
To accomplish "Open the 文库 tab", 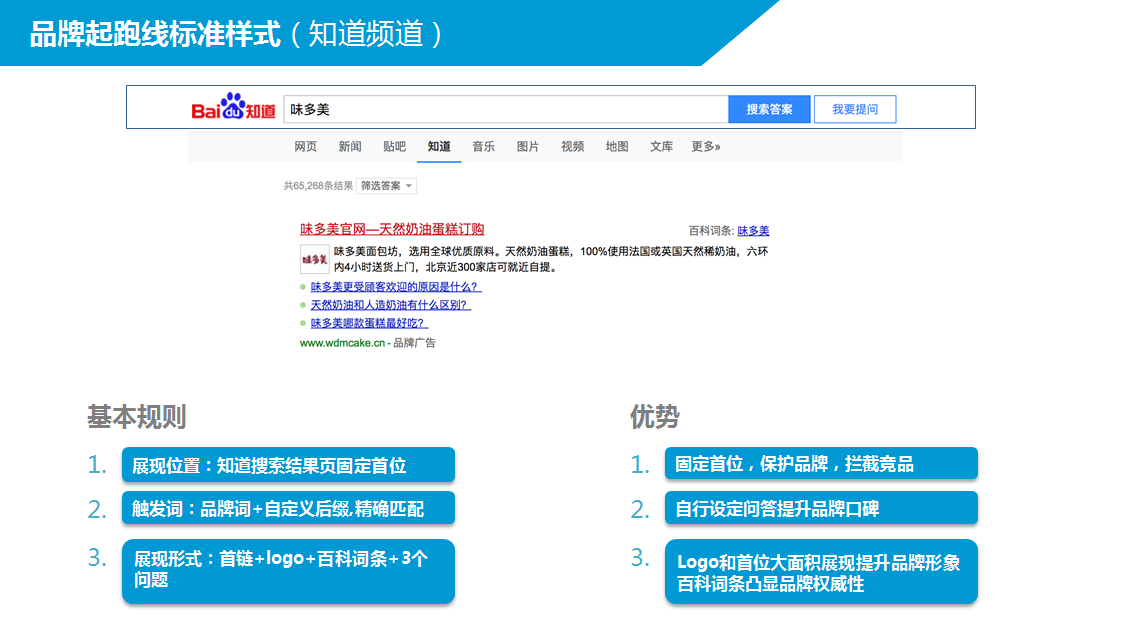I will tap(661, 147).
